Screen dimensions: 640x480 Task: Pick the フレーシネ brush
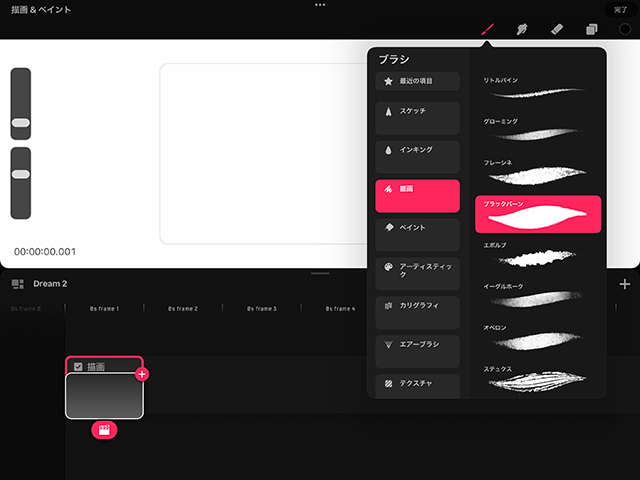point(539,172)
